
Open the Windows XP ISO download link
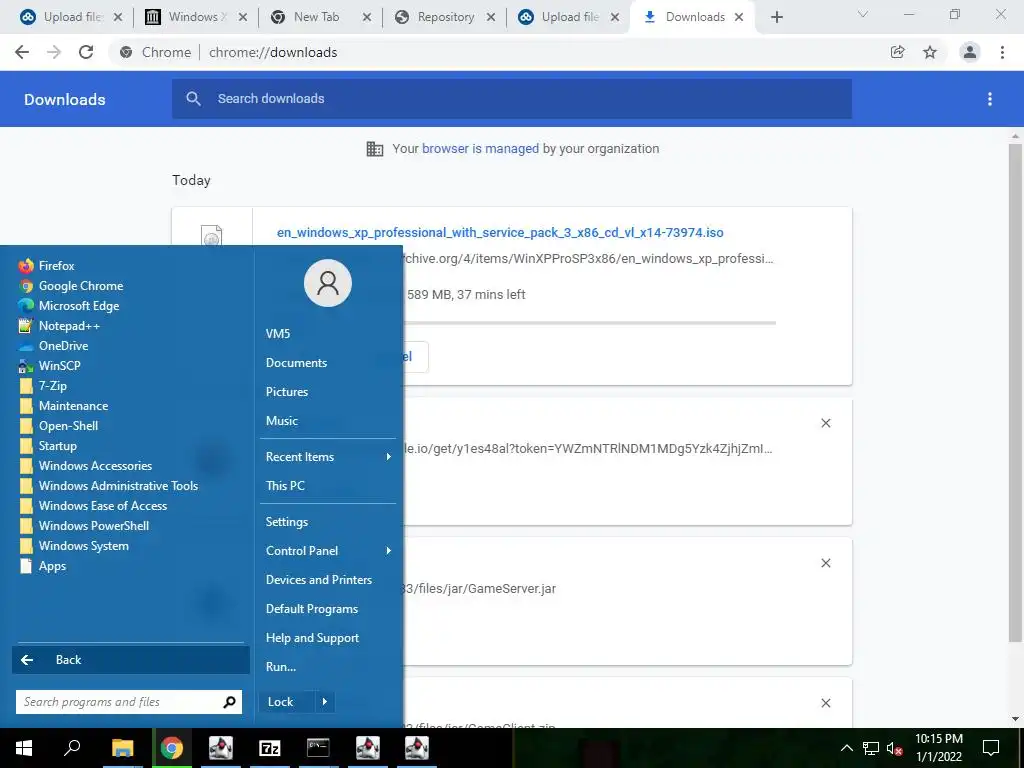pyautogui.click(x=500, y=232)
